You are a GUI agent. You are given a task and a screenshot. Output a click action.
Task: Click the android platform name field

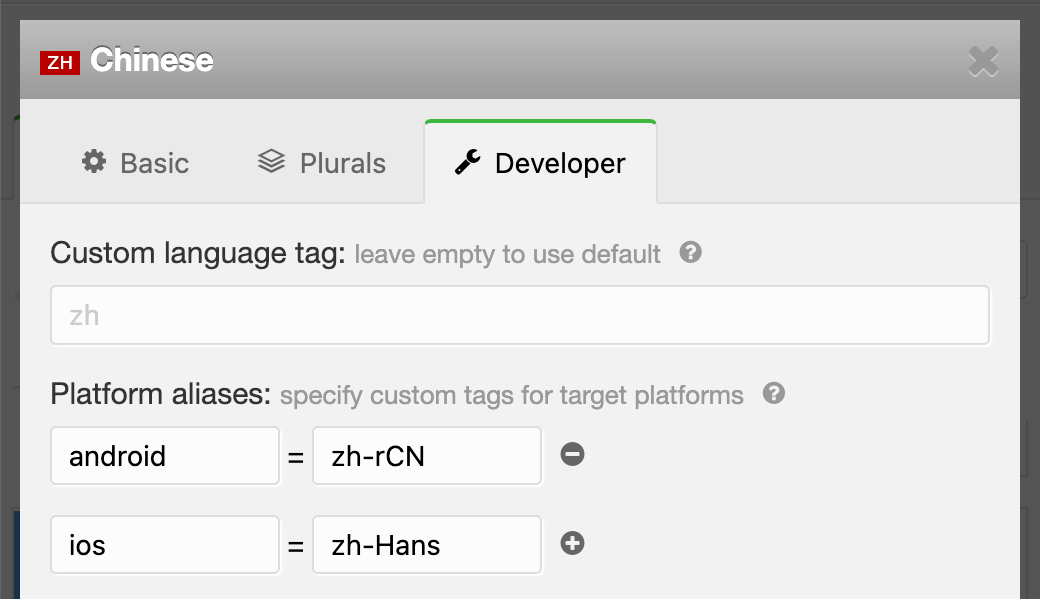165,456
